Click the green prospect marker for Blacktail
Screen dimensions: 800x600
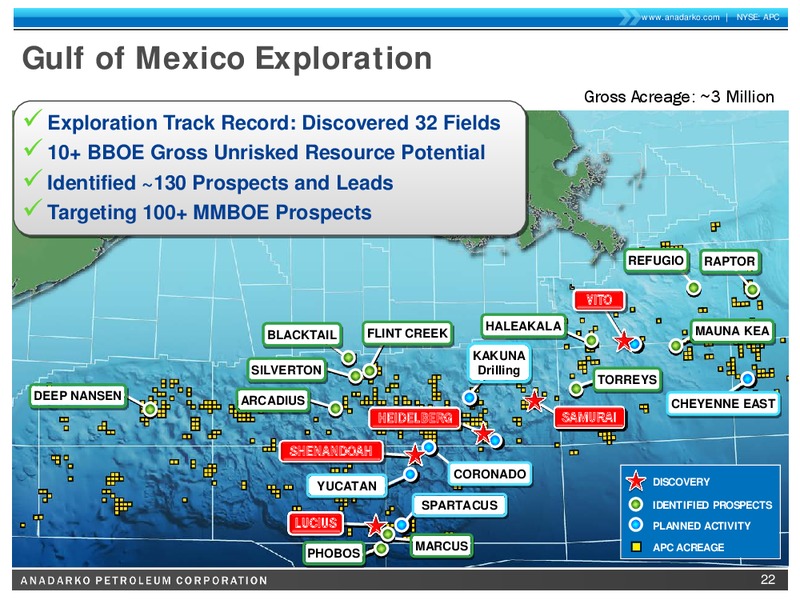pyautogui.click(x=348, y=358)
